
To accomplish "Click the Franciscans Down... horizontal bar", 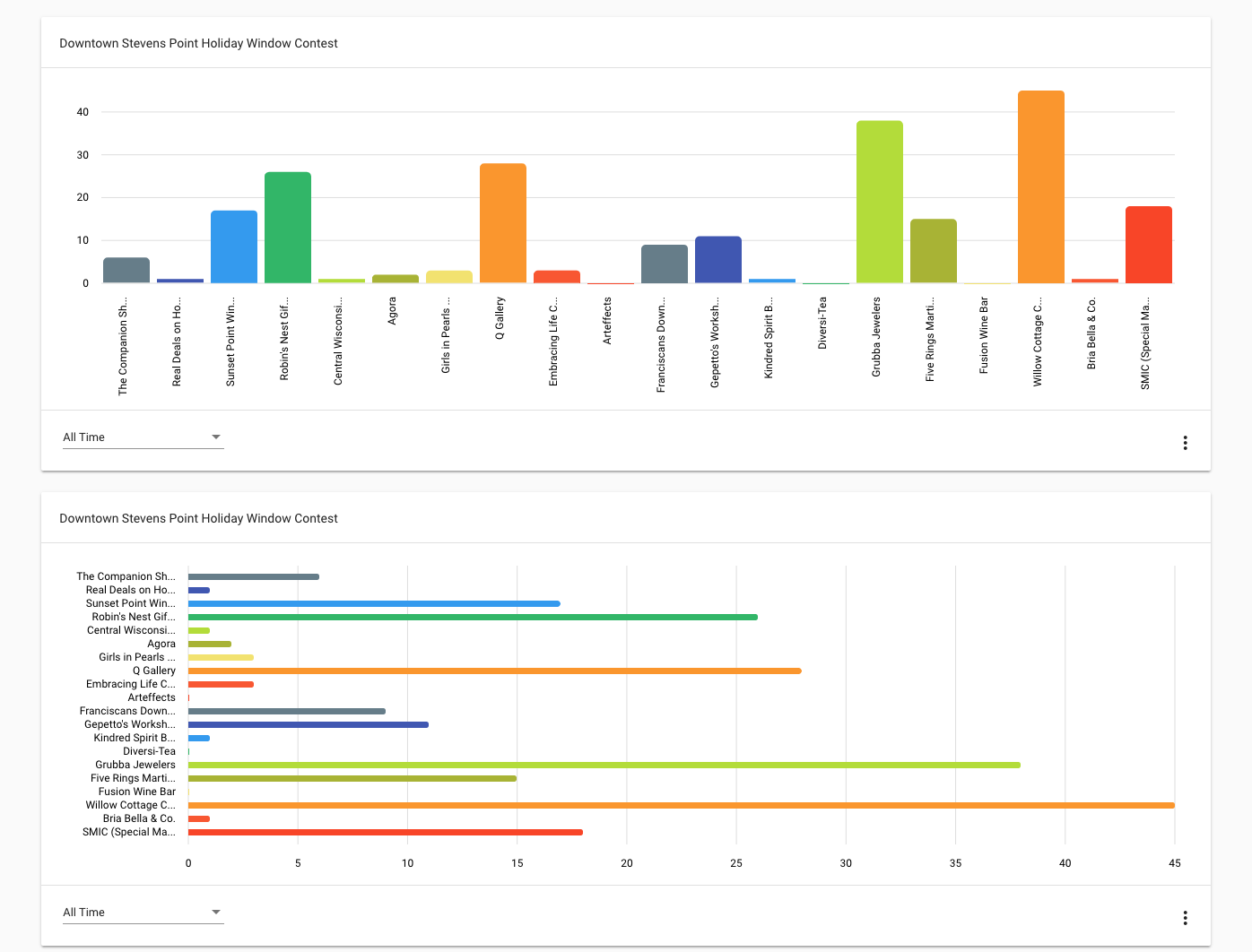I will pyautogui.click(x=287, y=711).
